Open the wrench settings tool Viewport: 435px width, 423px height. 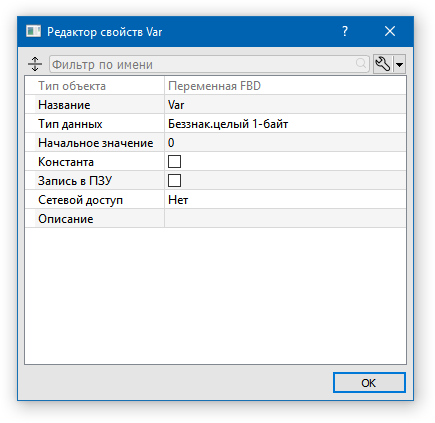pos(383,64)
